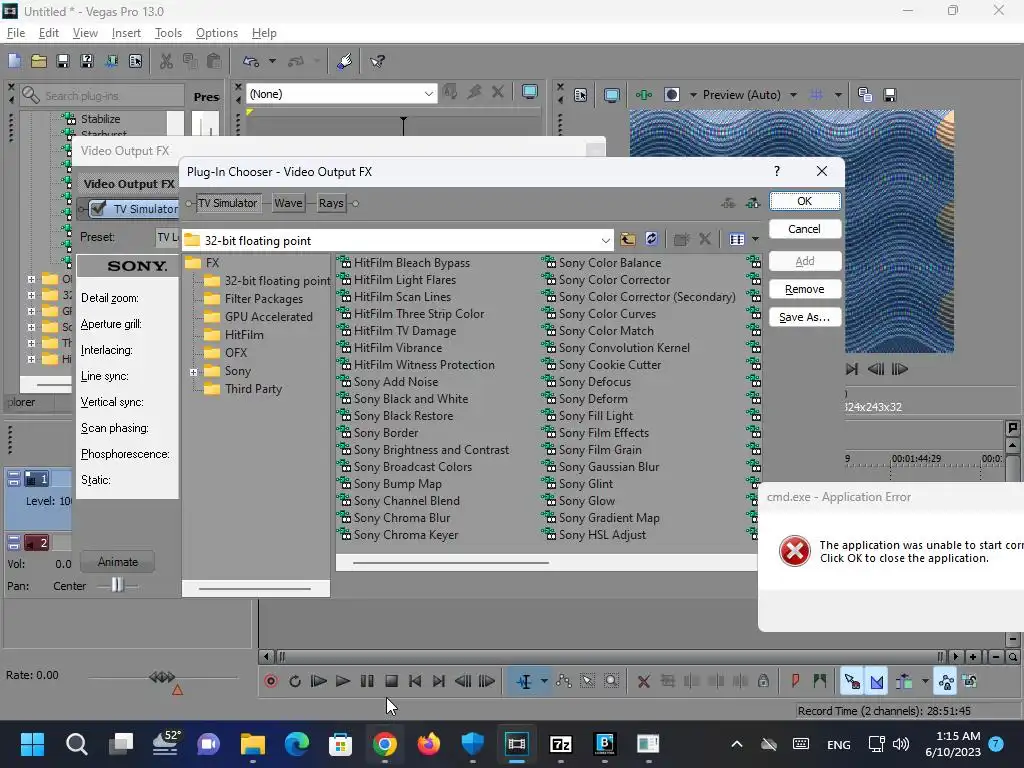Screen dimensions: 1024x768
Task: Click the red Delete X icon in timeline toolbar
Action: click(643, 681)
